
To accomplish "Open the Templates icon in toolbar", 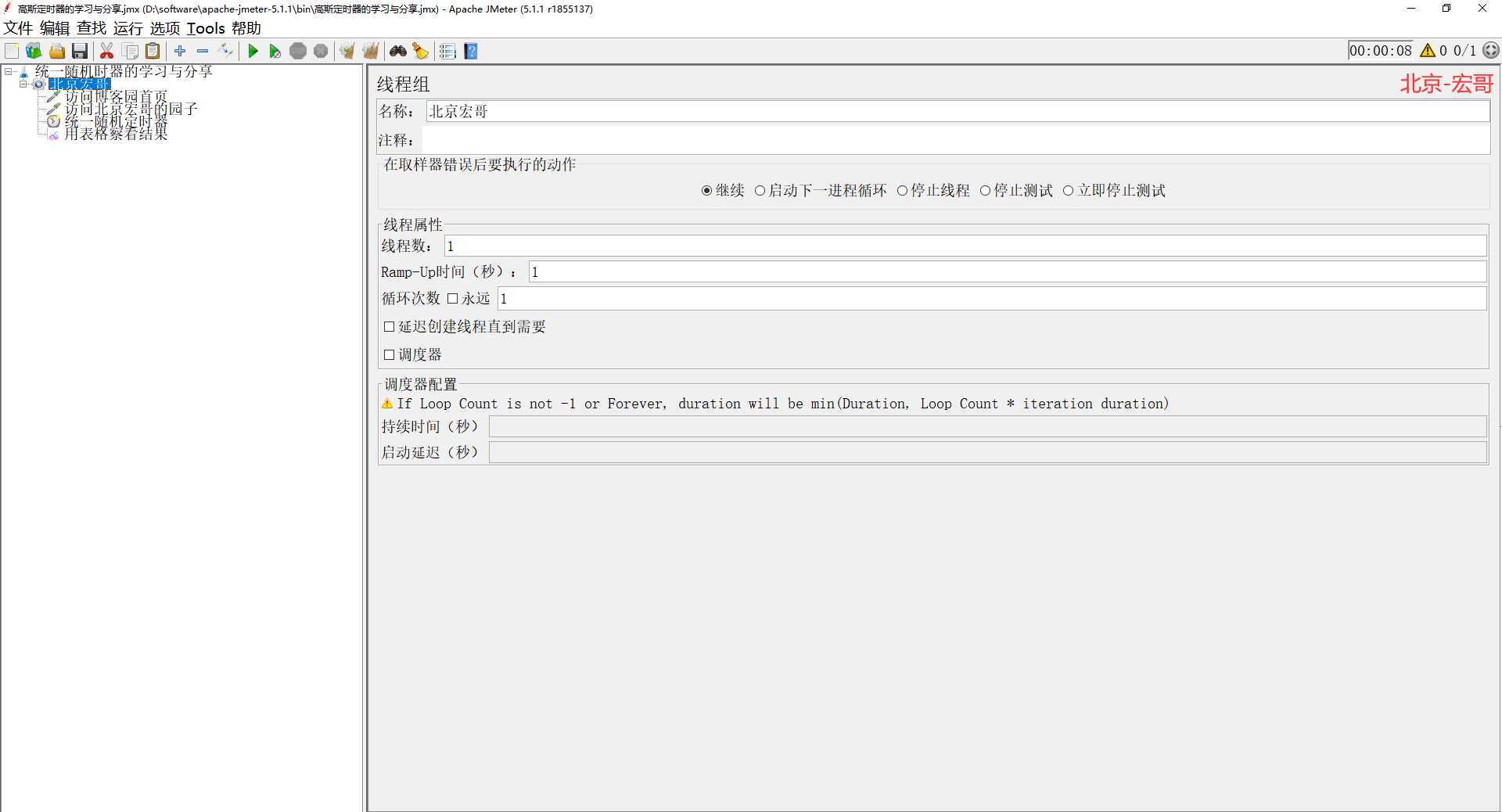I will click(34, 52).
